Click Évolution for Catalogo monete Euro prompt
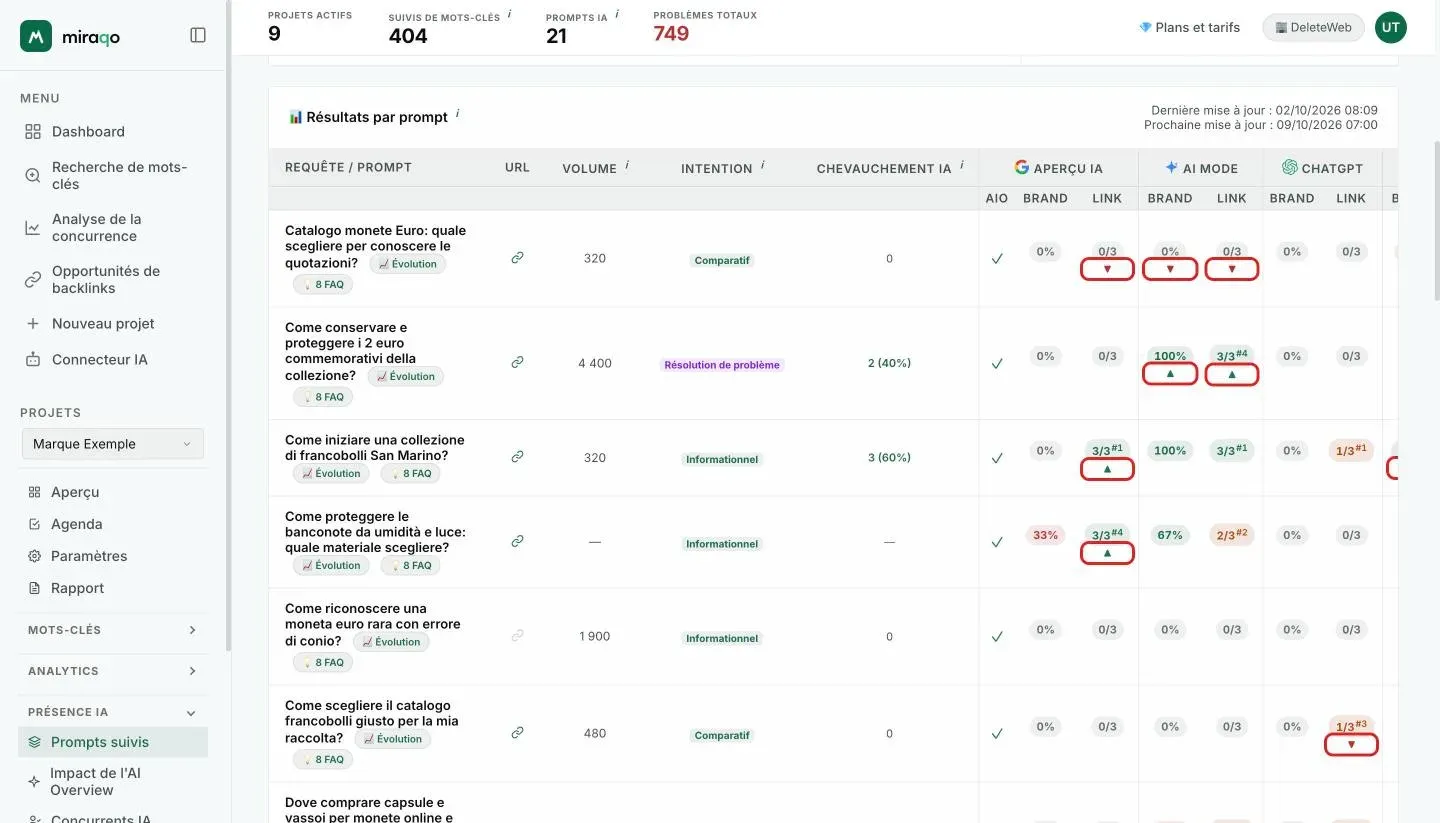 click(408, 264)
